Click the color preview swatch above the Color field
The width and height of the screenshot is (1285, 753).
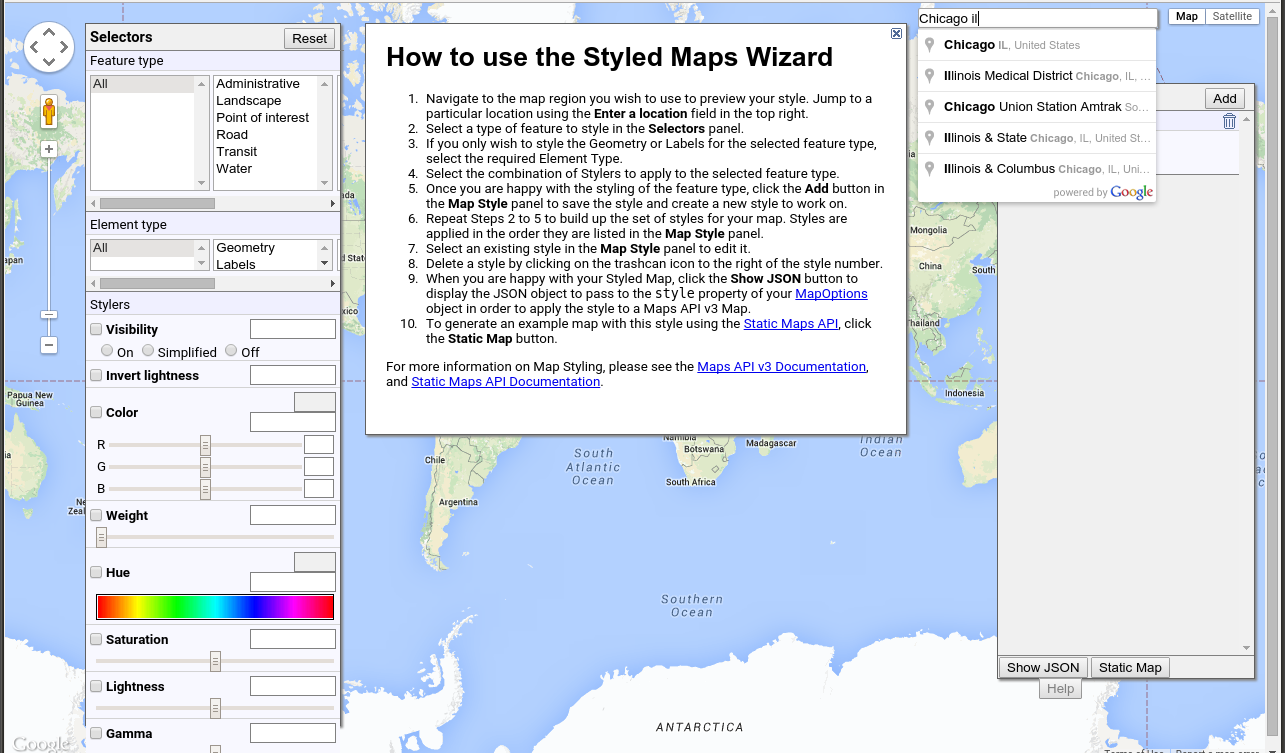click(315, 402)
